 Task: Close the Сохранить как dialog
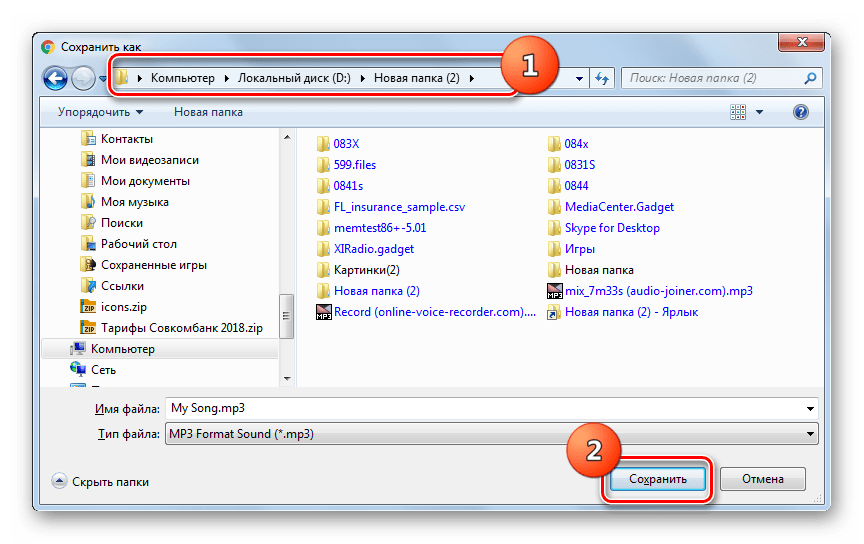click(802, 42)
